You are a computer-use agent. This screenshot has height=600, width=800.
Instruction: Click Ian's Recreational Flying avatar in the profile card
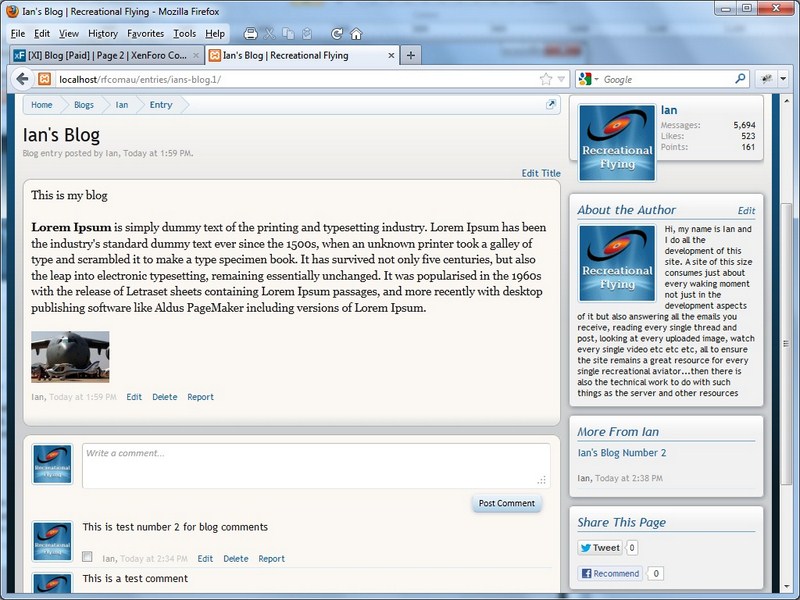[x=617, y=143]
